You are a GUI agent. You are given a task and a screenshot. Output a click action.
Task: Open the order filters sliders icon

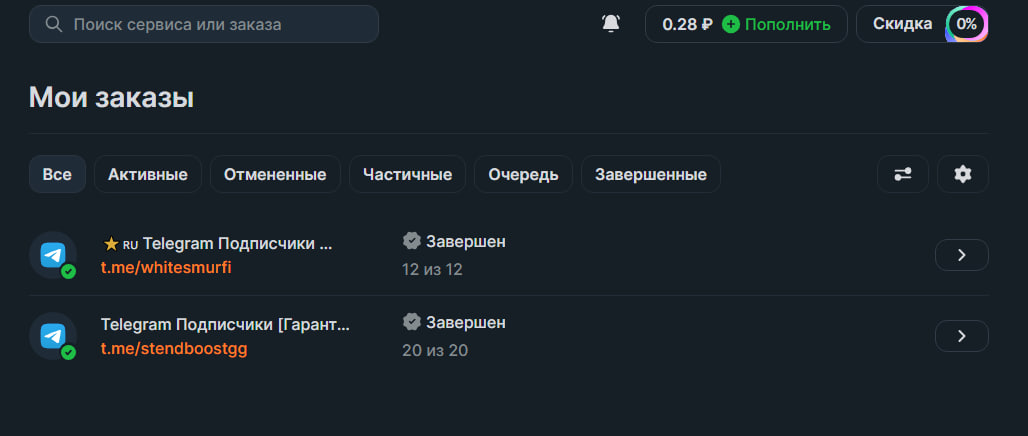click(x=903, y=174)
